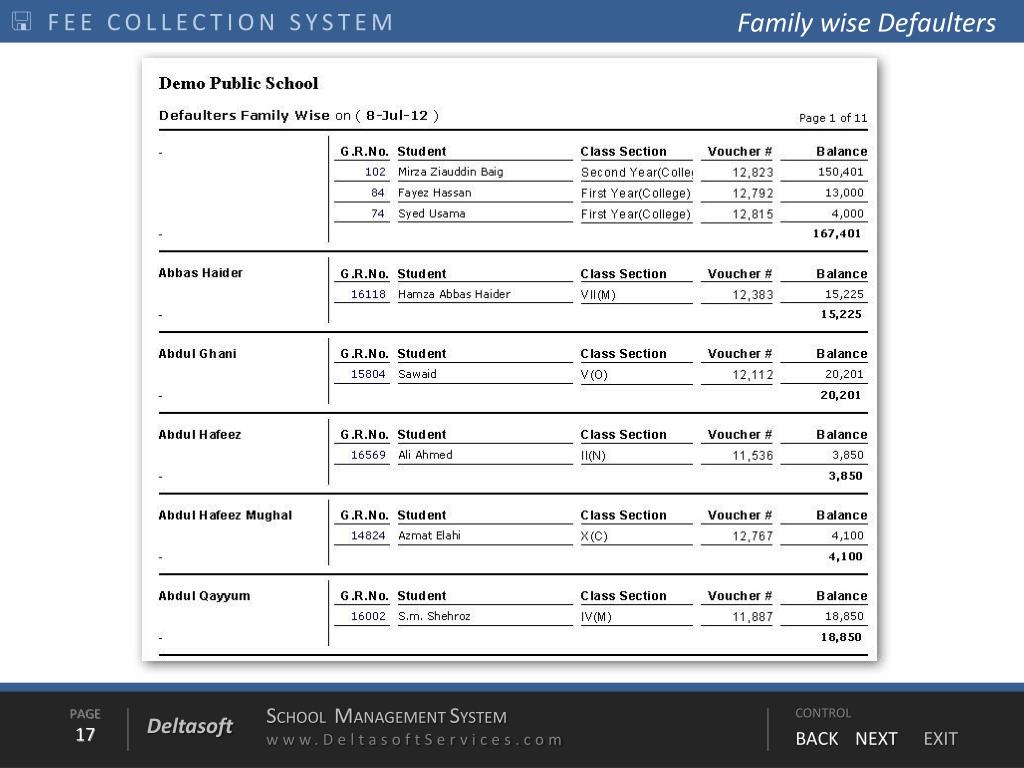Select student Ali Ahmed
1024x768 pixels.
(x=425, y=455)
